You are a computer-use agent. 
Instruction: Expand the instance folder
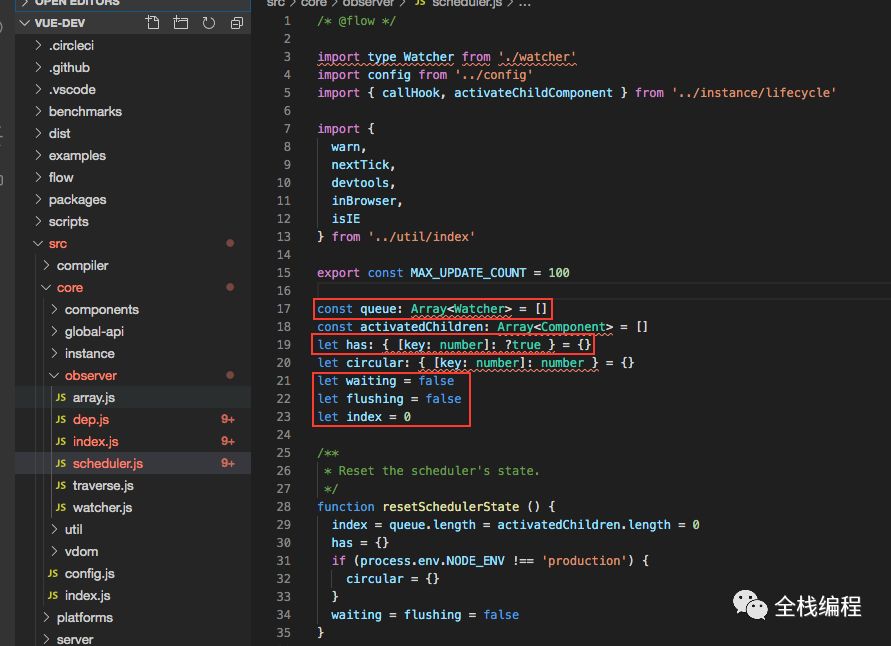(54, 353)
